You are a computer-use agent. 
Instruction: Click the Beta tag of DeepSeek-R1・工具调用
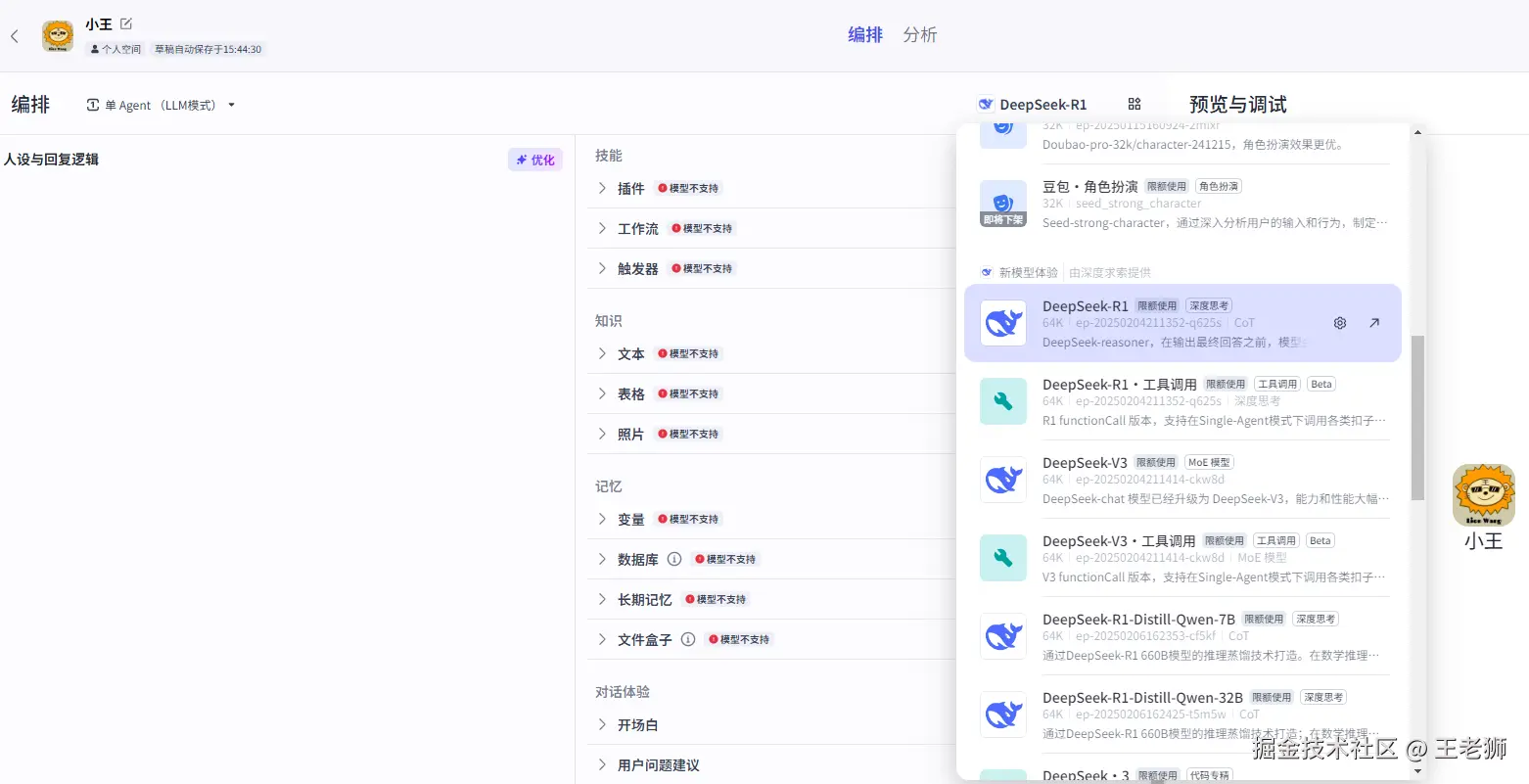(1321, 384)
